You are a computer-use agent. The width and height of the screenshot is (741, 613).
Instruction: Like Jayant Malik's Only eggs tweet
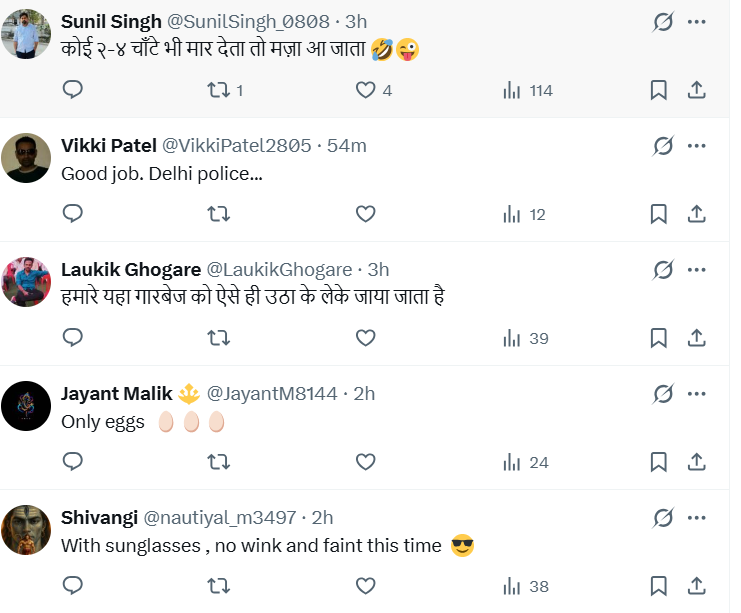tap(366, 462)
